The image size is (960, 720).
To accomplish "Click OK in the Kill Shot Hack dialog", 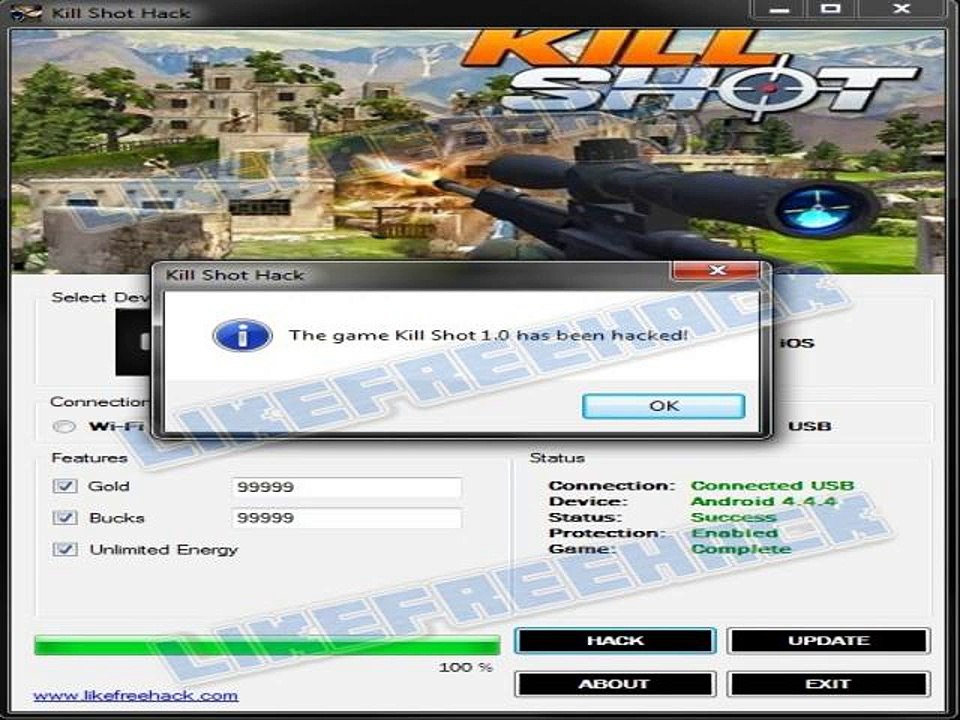I will (663, 406).
